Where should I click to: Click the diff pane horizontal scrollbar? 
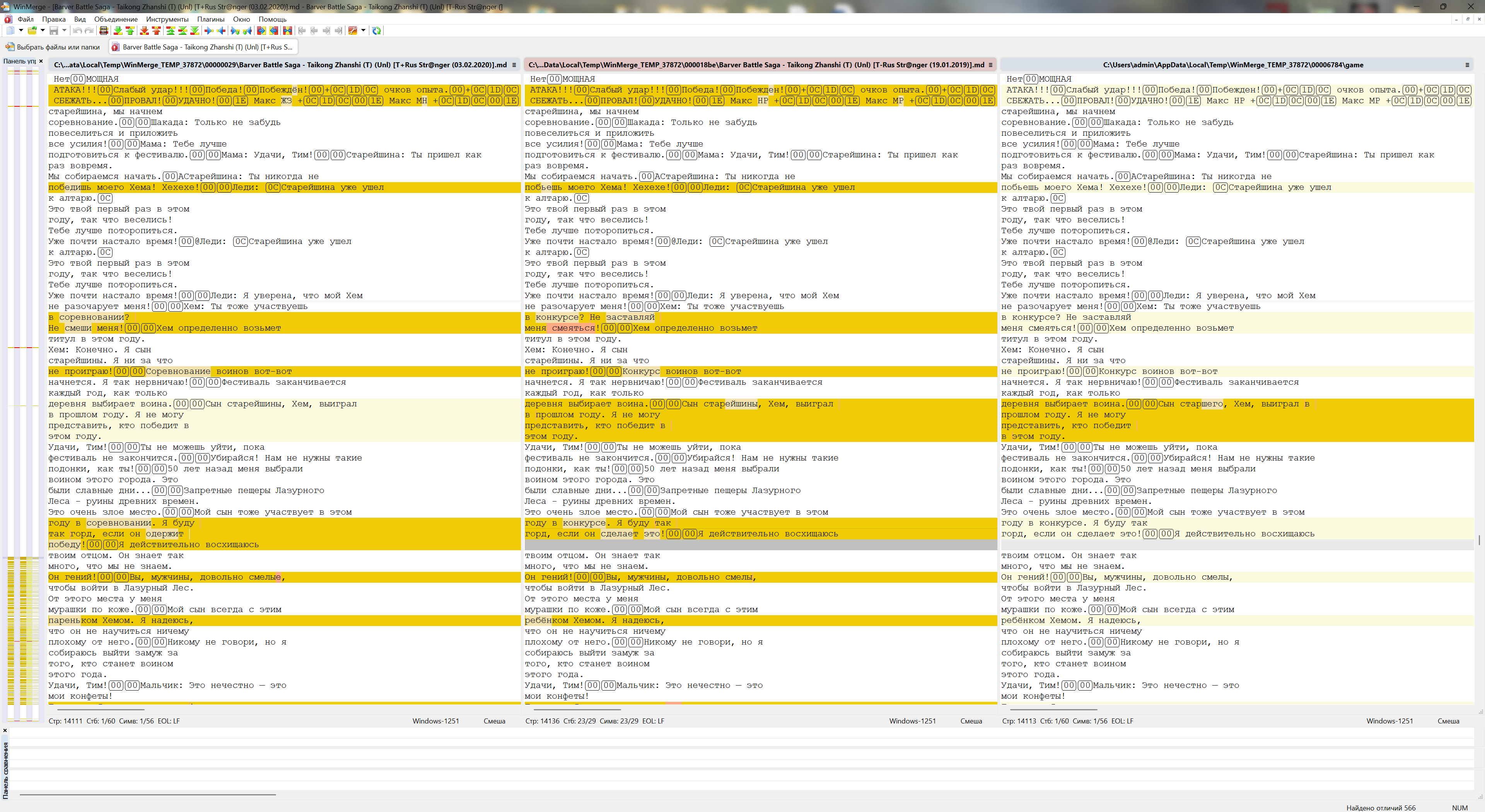[148, 794]
